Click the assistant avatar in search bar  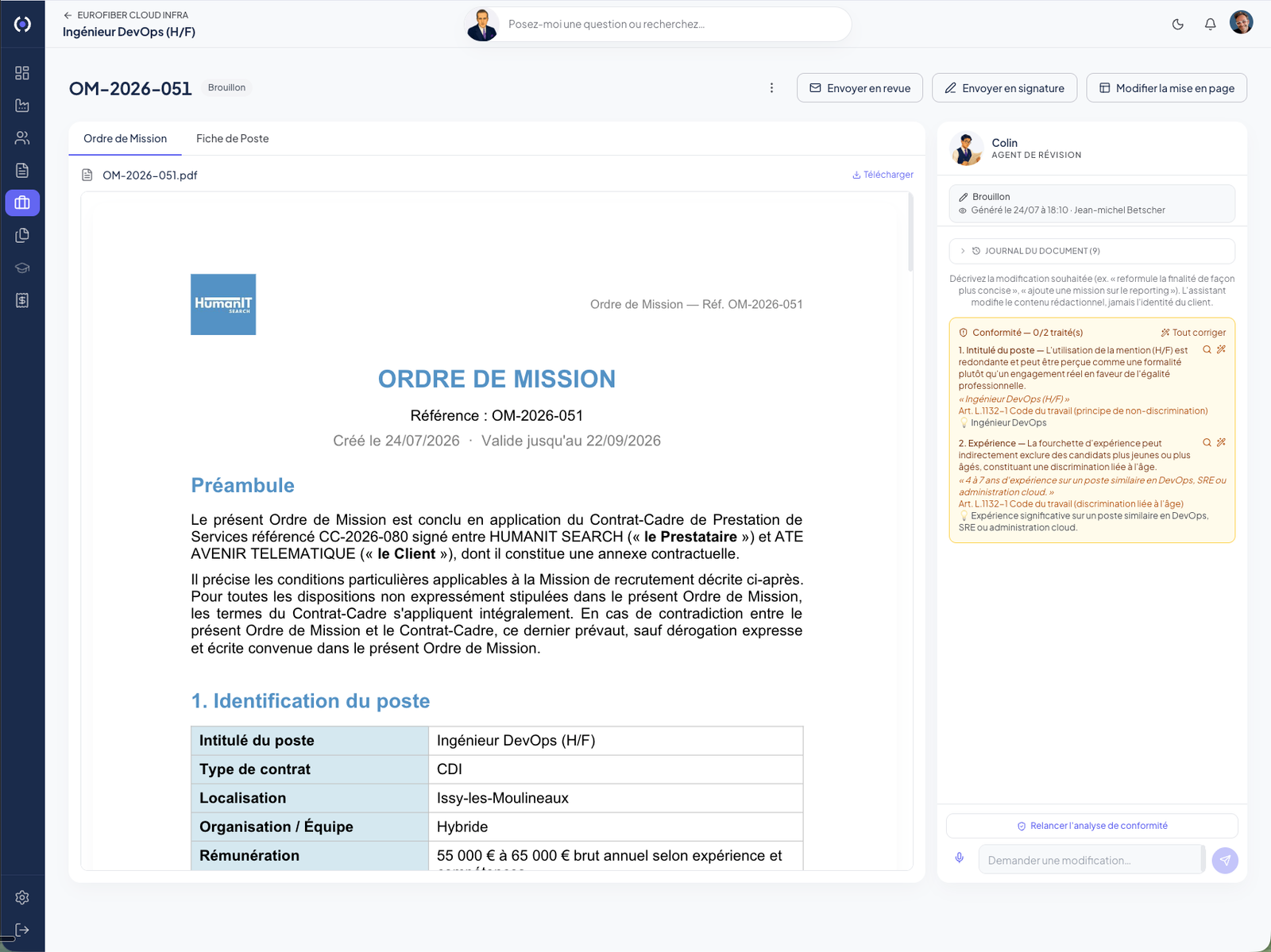click(x=482, y=25)
